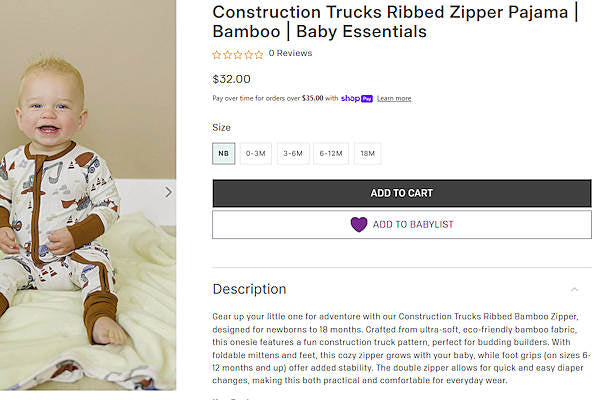Image resolution: width=600 pixels, height=400 pixels.
Task: Collapse the Description section chevron
Action: coord(574,289)
